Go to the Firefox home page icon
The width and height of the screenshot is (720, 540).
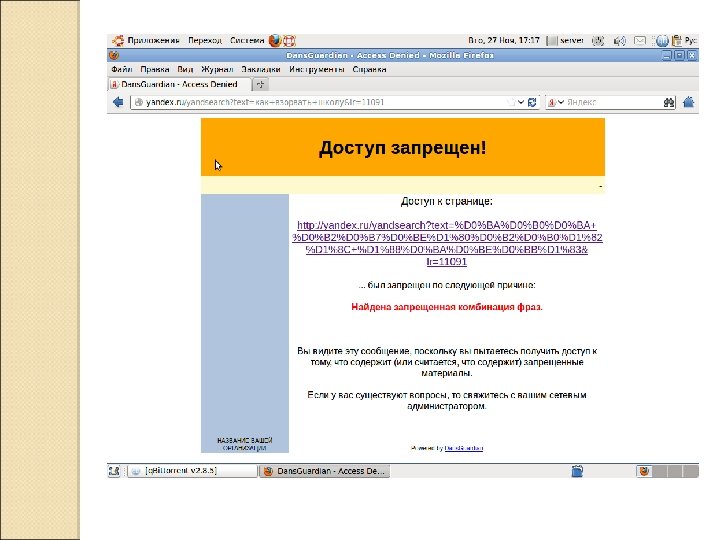[688, 102]
